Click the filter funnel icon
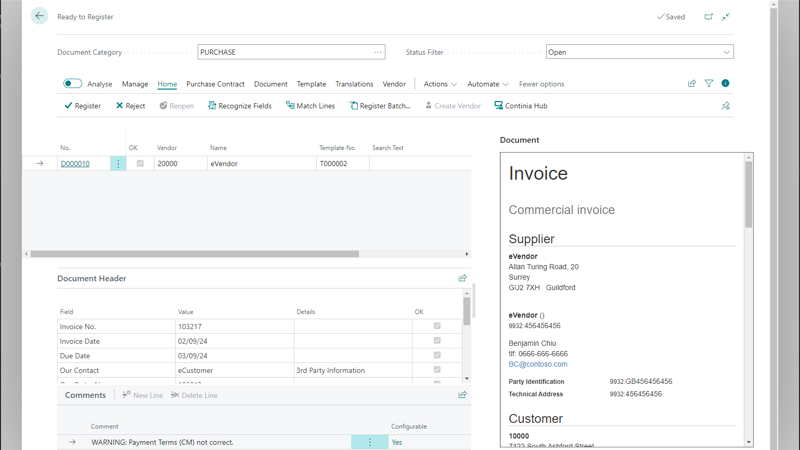 [709, 84]
